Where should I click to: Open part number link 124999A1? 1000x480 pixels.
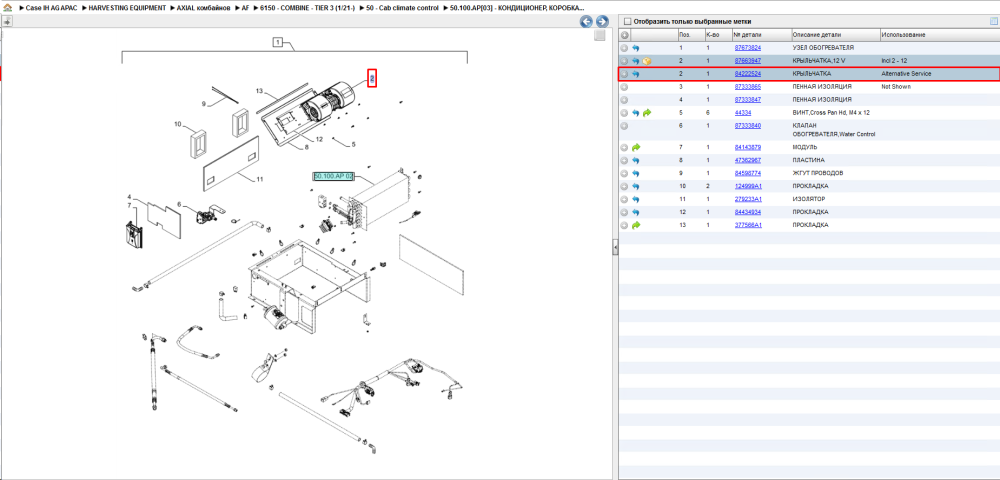pos(748,186)
